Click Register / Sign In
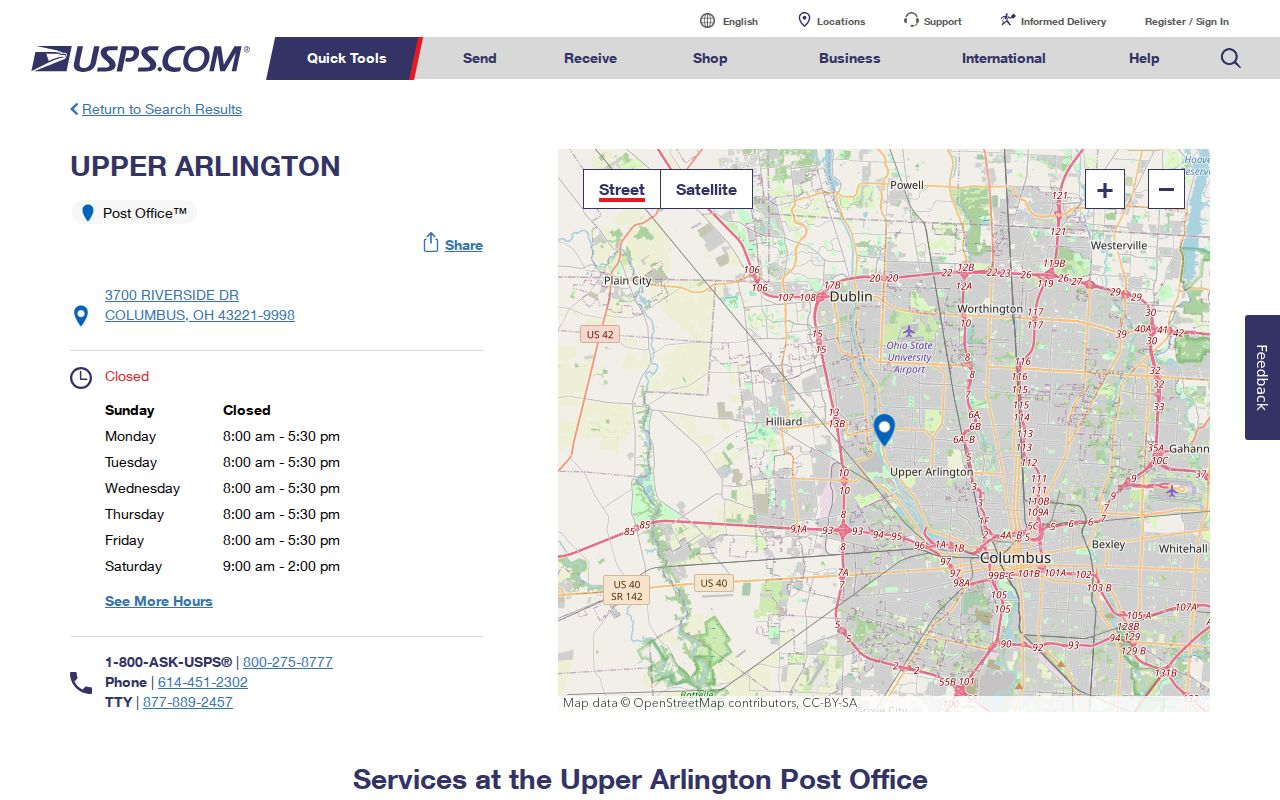This screenshot has height=800, width=1280. pos(1187,21)
